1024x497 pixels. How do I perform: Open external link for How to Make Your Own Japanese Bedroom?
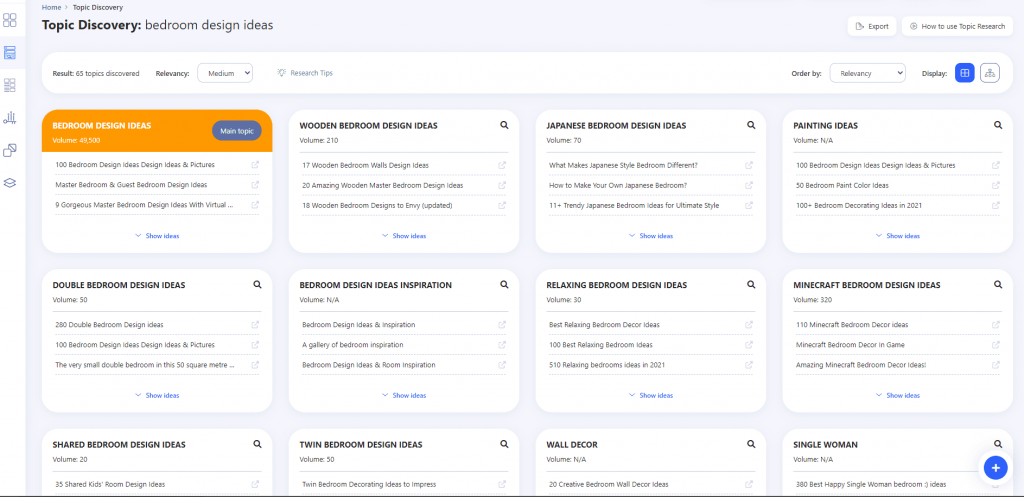click(x=749, y=185)
